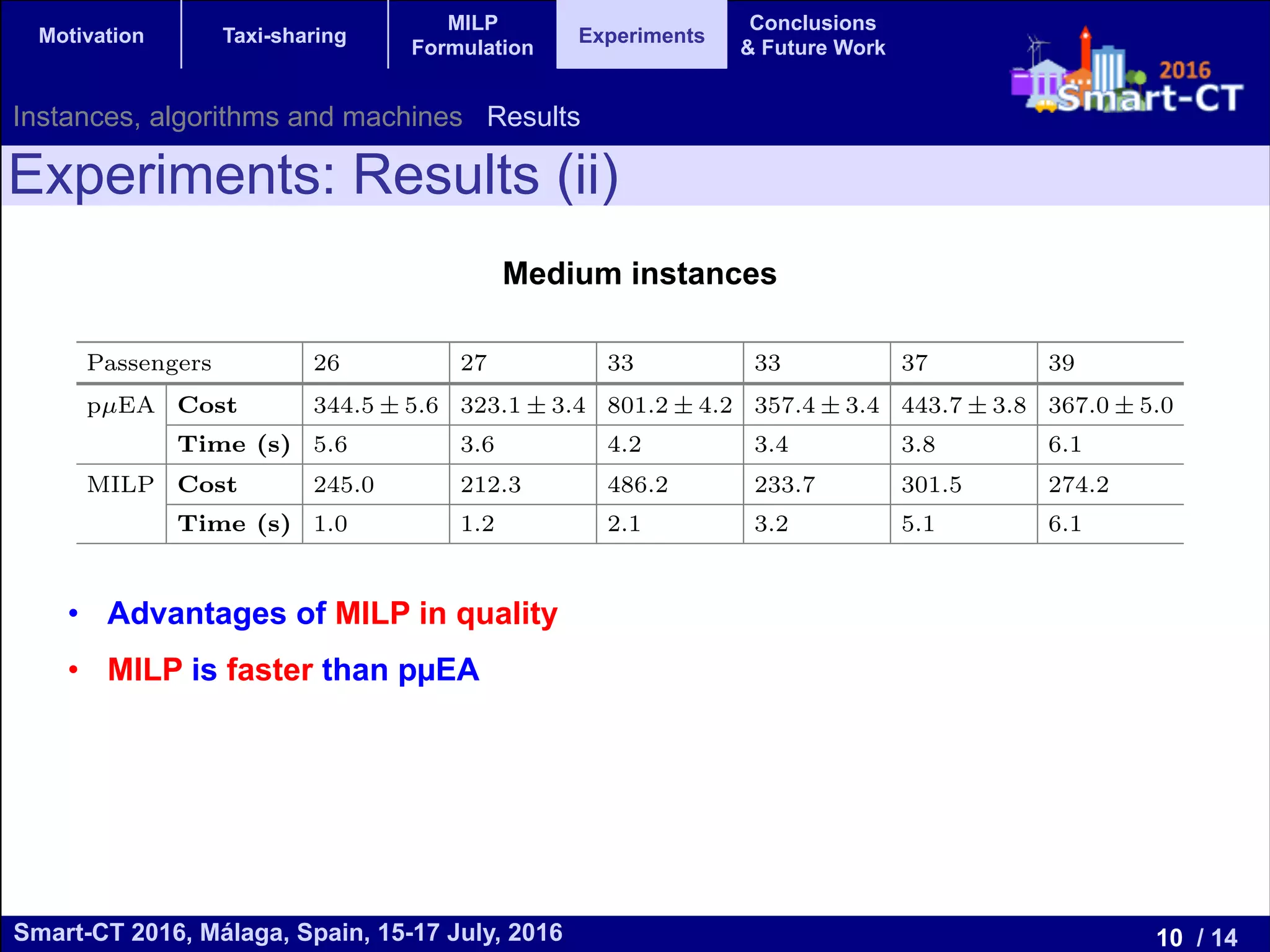The height and width of the screenshot is (952, 1270).
Task: Select the Results subsection link
Action: tap(533, 117)
